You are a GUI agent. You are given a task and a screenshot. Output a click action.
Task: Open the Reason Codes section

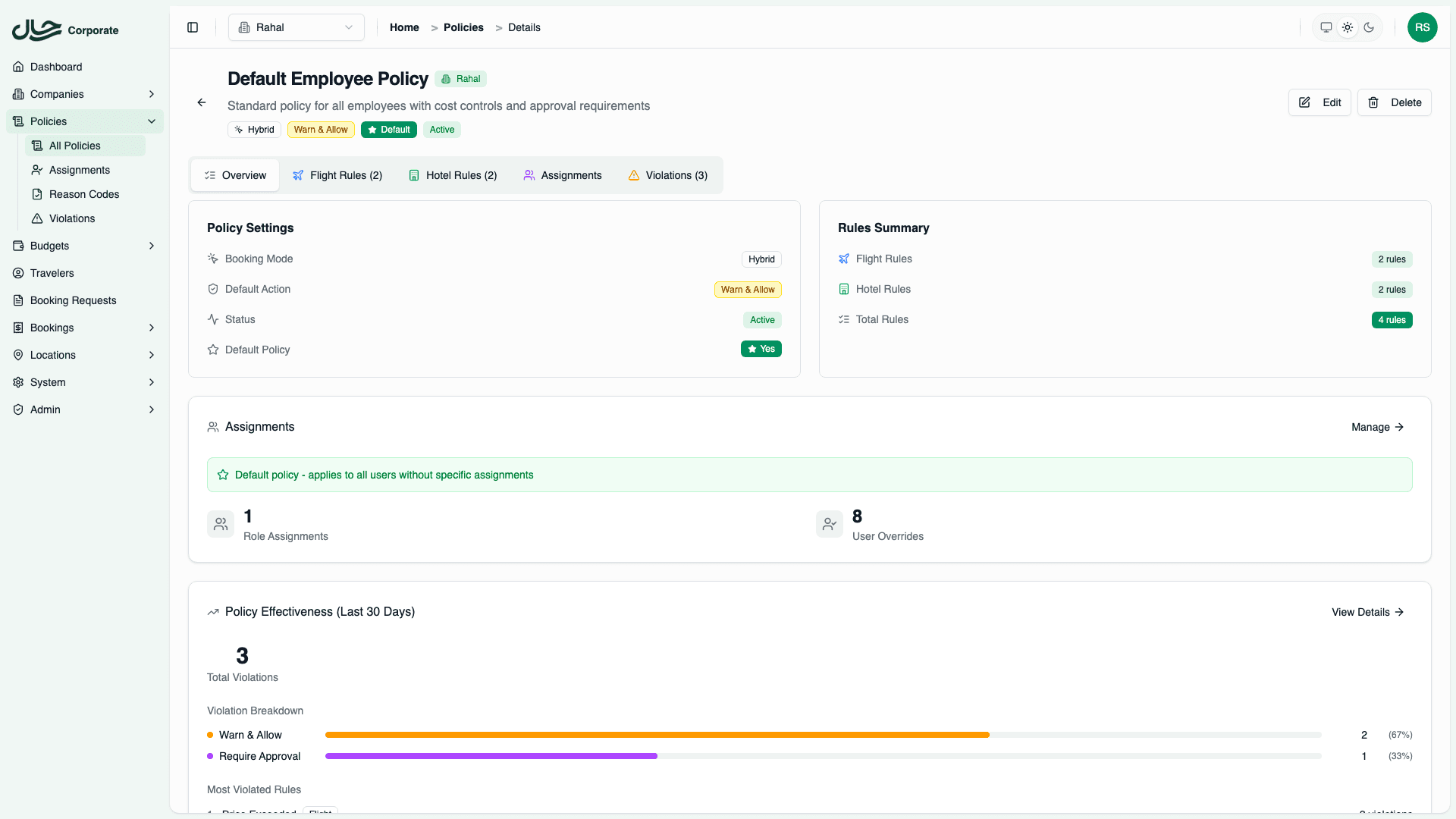(x=83, y=194)
